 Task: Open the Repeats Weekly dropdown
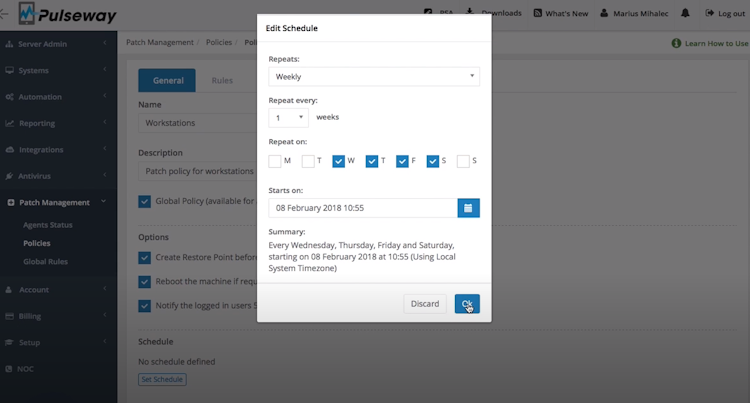tap(374, 76)
